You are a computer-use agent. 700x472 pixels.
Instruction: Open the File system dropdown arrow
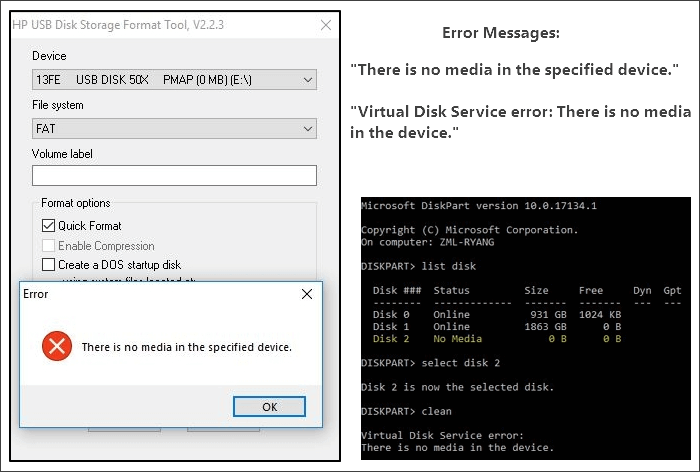306,129
